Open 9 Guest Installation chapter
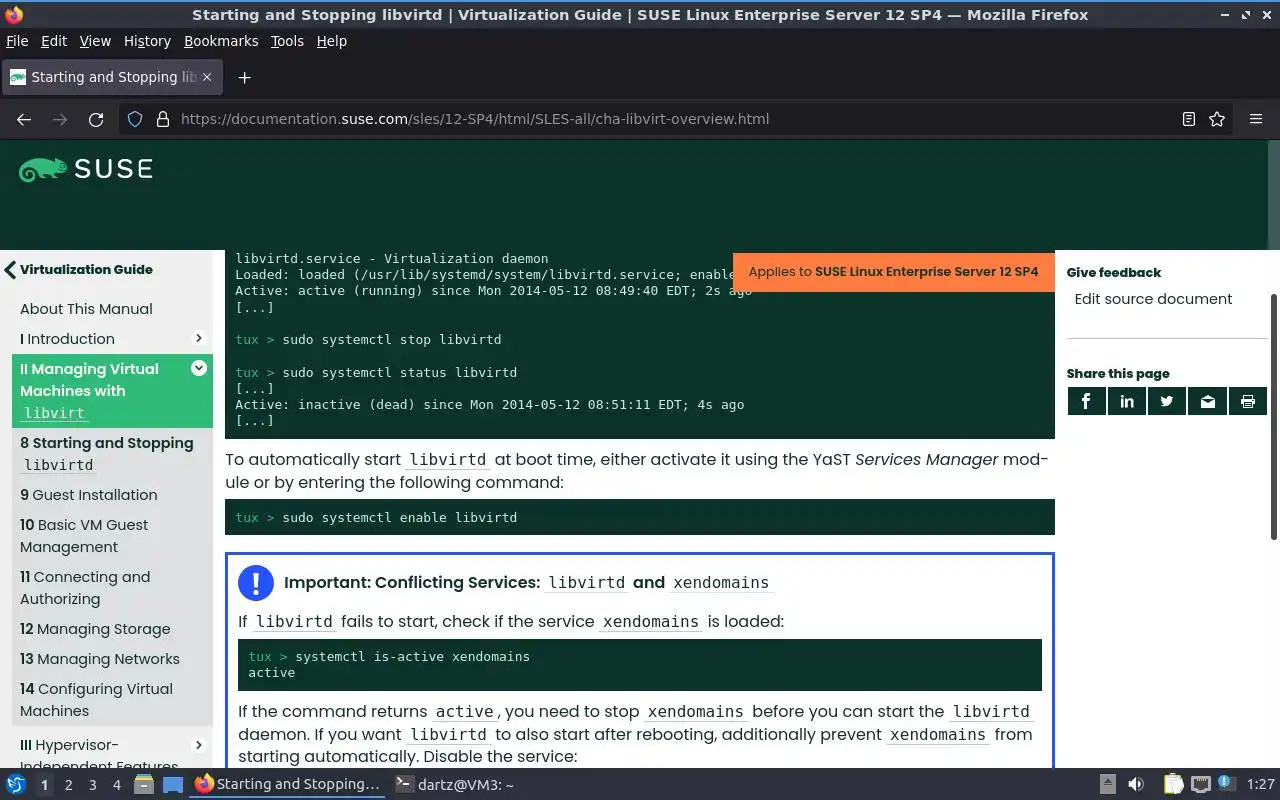1280x800 pixels. coord(88,495)
